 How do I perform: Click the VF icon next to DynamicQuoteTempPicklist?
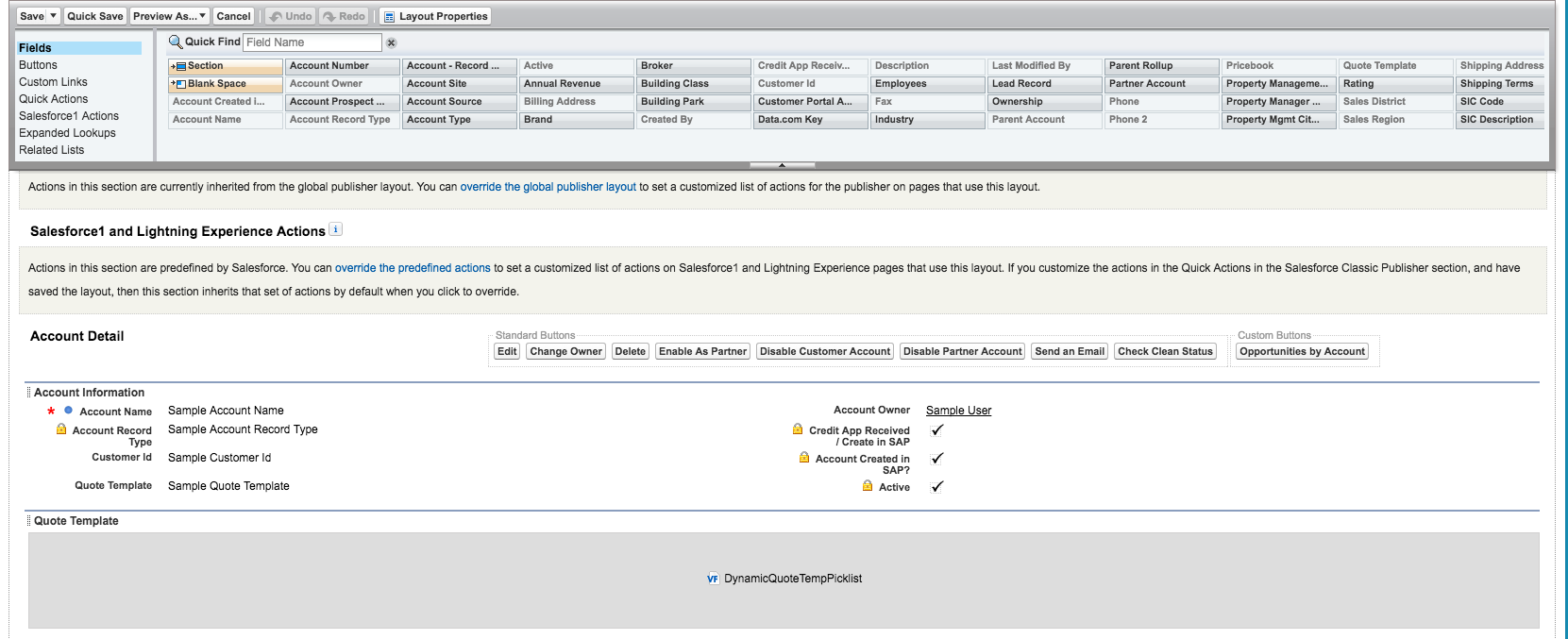(x=713, y=579)
